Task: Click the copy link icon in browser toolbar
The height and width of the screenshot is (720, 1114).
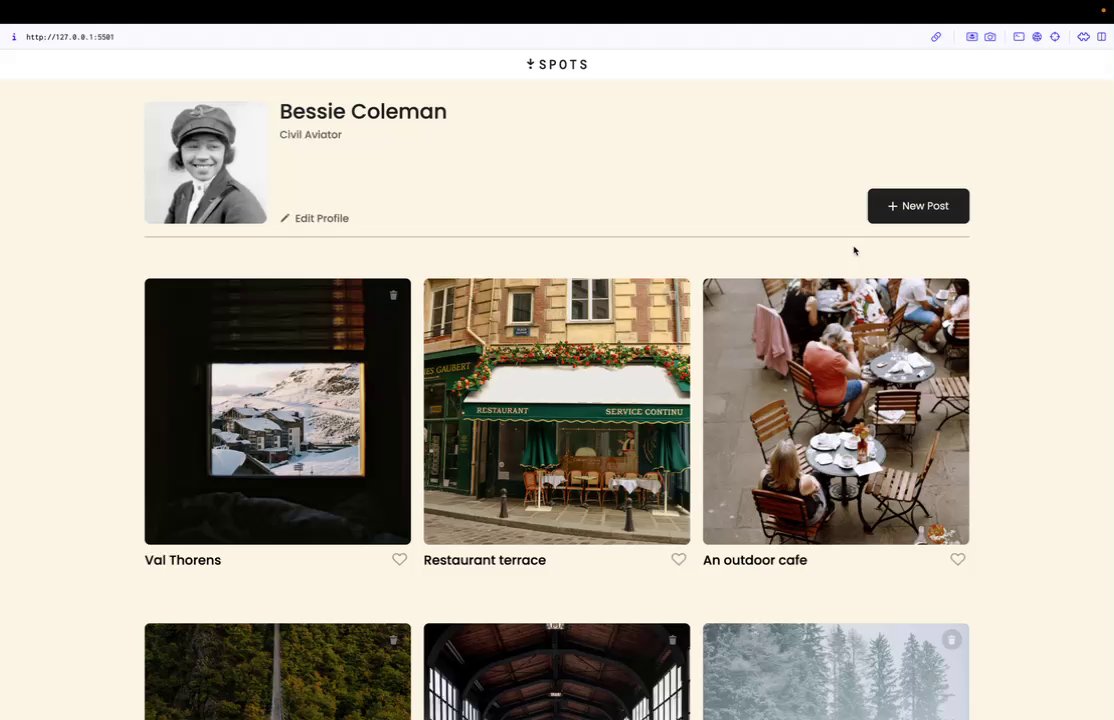Action: pos(936,37)
